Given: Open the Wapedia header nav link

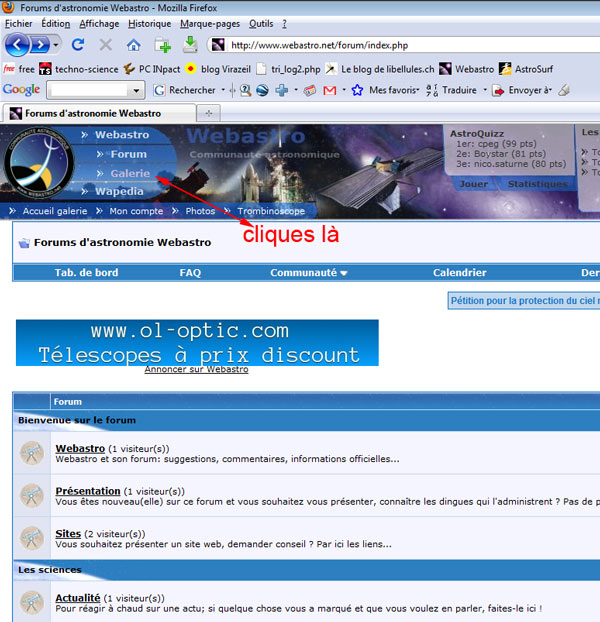Looking at the screenshot, I should tap(119, 192).
